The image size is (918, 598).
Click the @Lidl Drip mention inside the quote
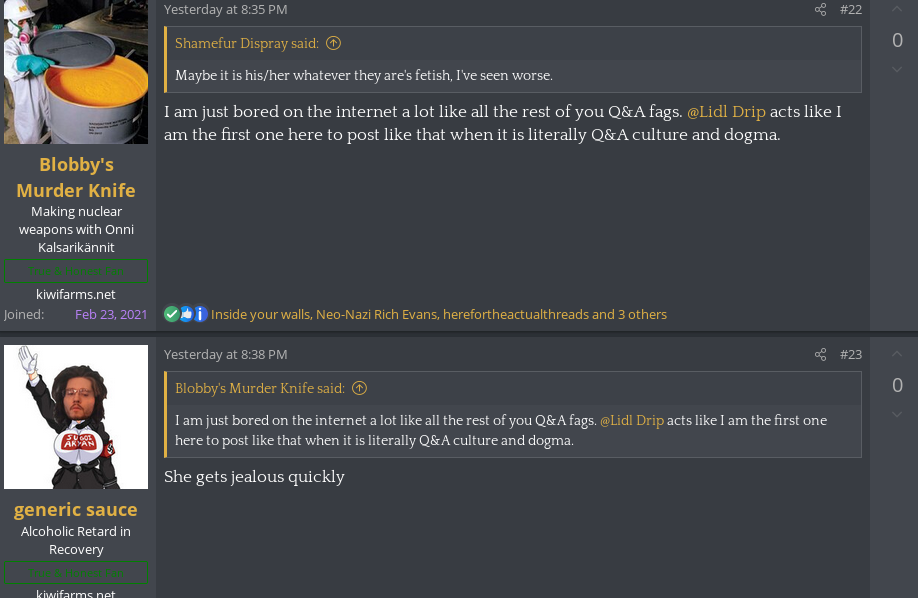tap(632, 421)
